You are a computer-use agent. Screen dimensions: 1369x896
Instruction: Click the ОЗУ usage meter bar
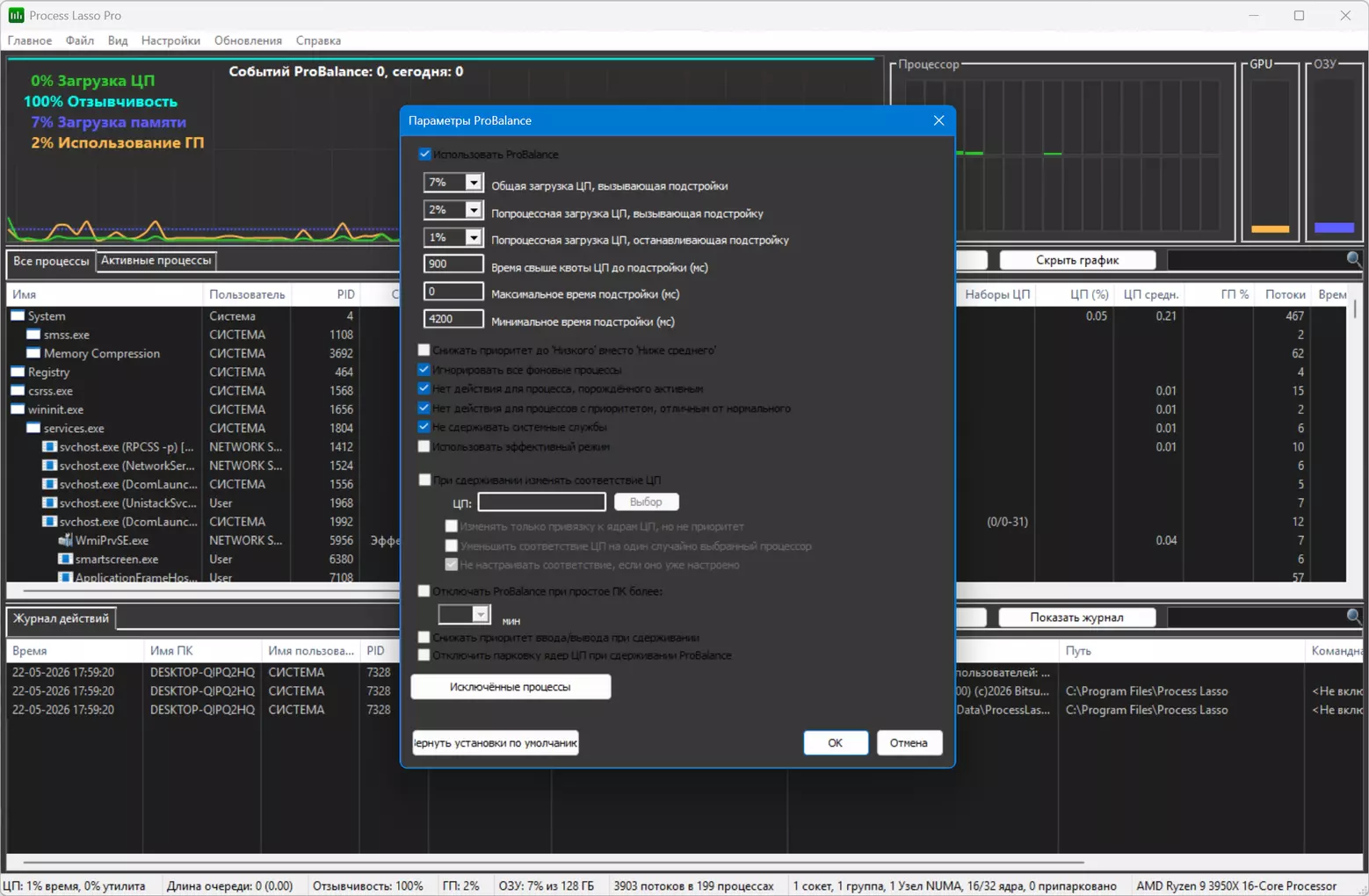click(x=1334, y=156)
